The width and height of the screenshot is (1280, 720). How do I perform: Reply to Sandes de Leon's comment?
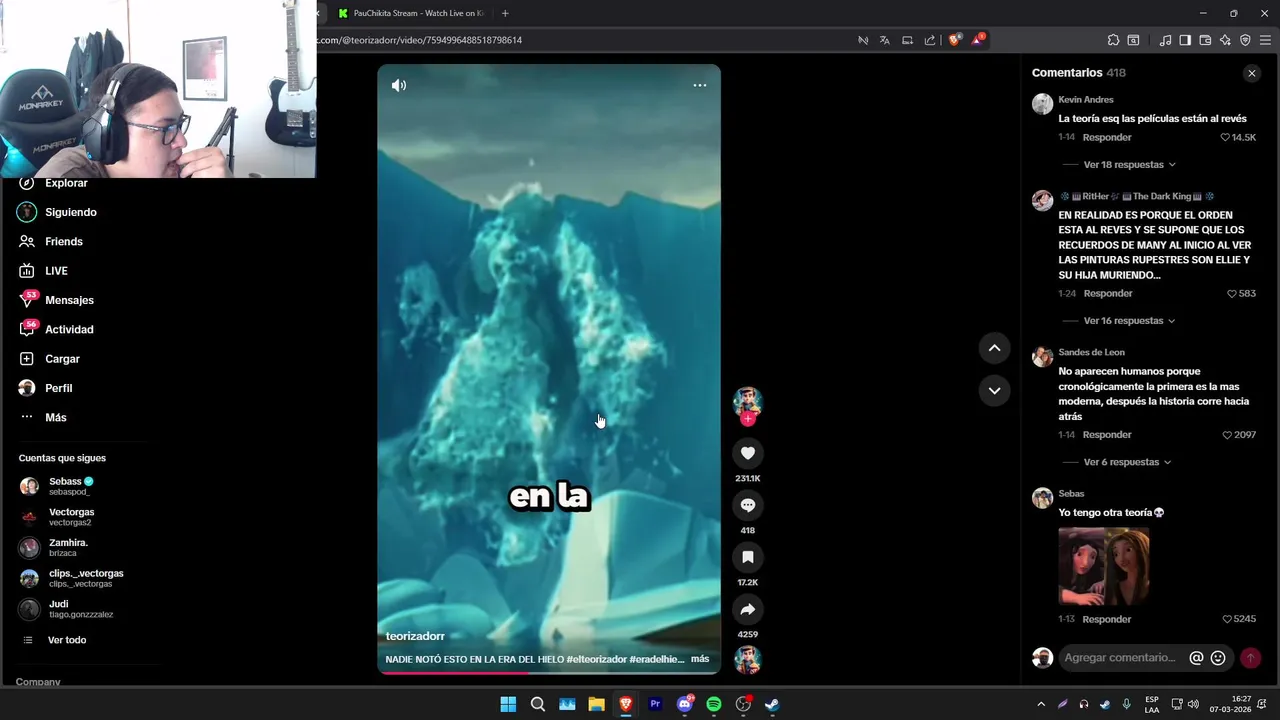(1107, 435)
